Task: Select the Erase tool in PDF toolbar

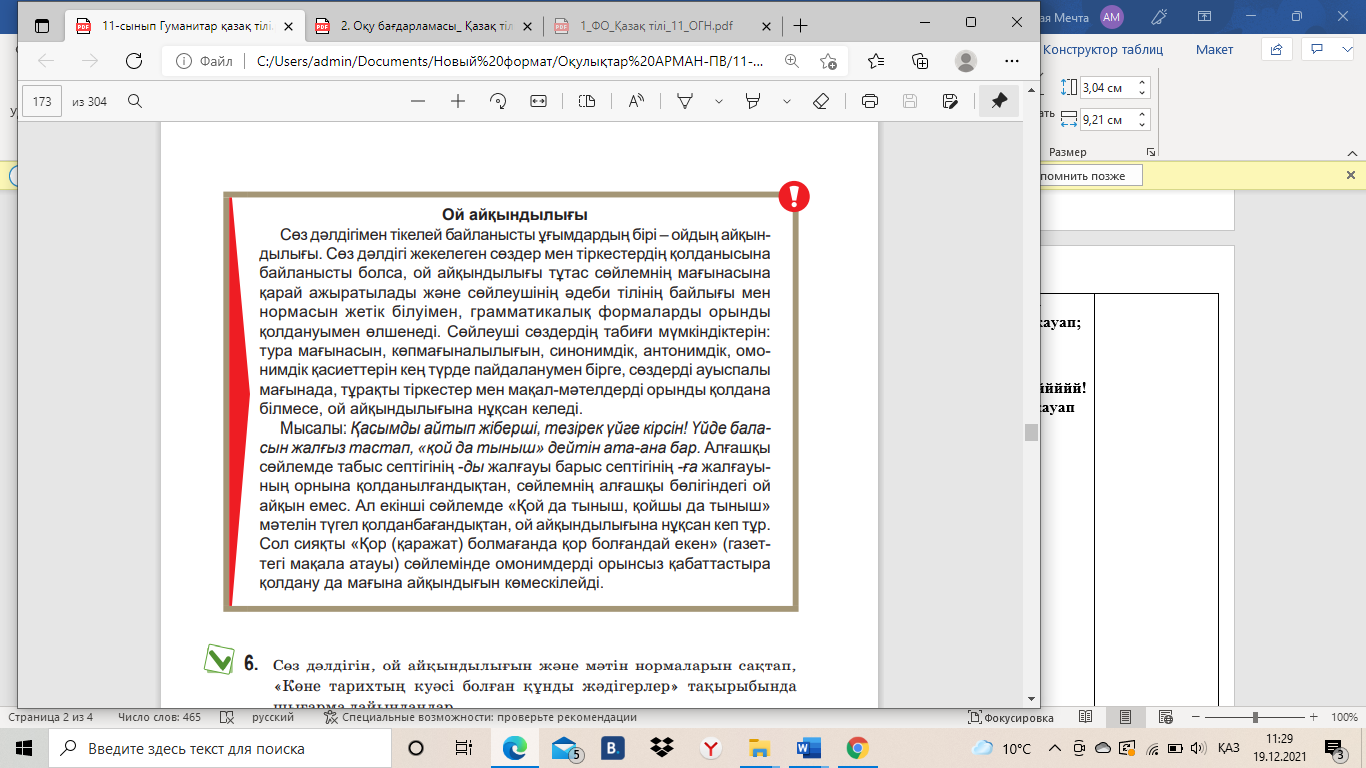Action: (x=821, y=101)
